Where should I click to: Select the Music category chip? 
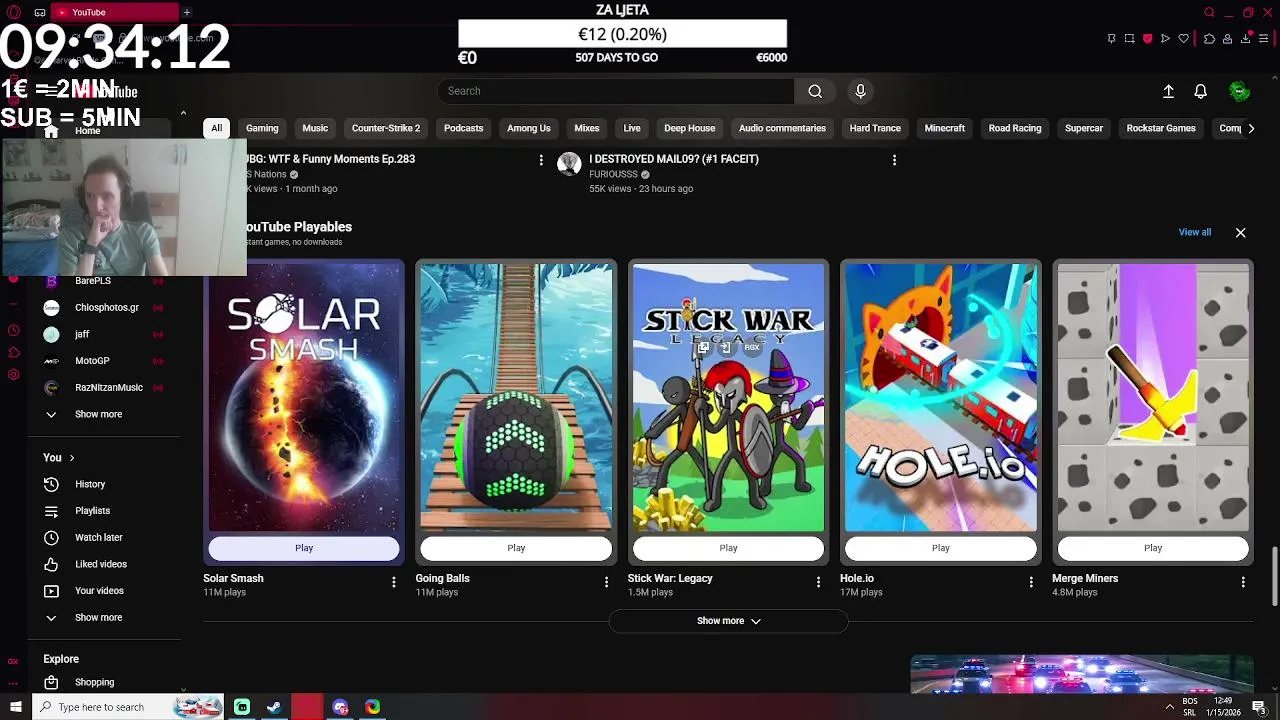pyautogui.click(x=315, y=128)
